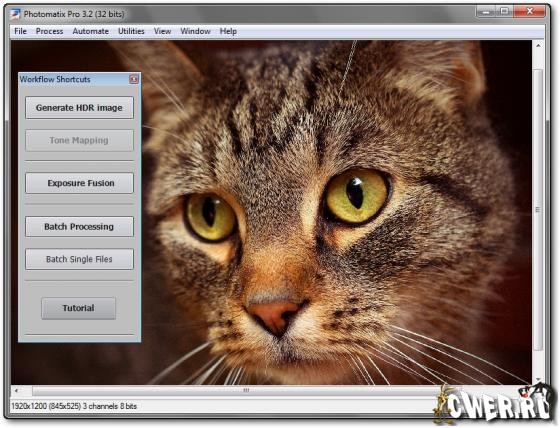Maximize the Photomatix Pro window
The image size is (560, 428).
(504, 12)
